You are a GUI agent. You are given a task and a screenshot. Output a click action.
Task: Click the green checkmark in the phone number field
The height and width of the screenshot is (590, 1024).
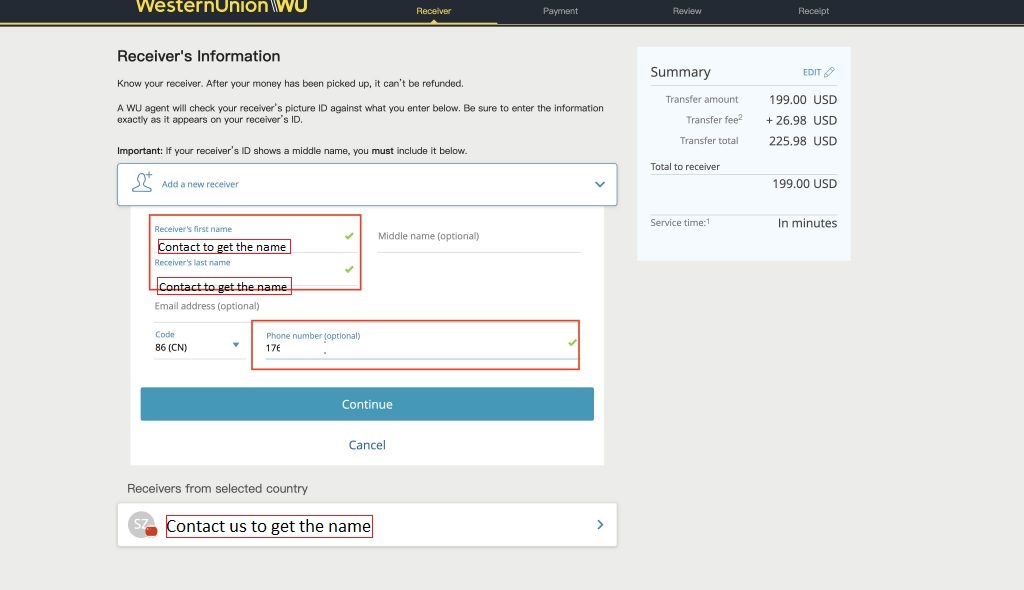pos(571,343)
